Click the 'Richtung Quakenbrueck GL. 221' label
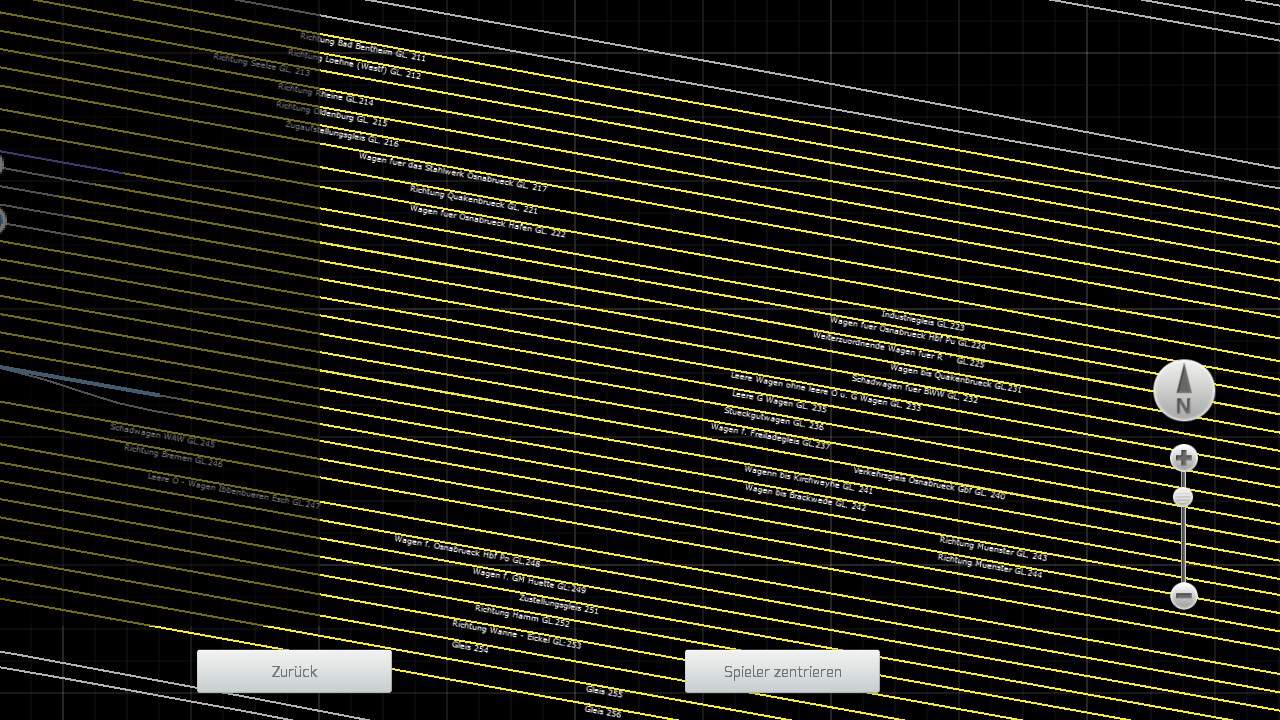Screen dimensions: 1280x720 click(x=474, y=200)
